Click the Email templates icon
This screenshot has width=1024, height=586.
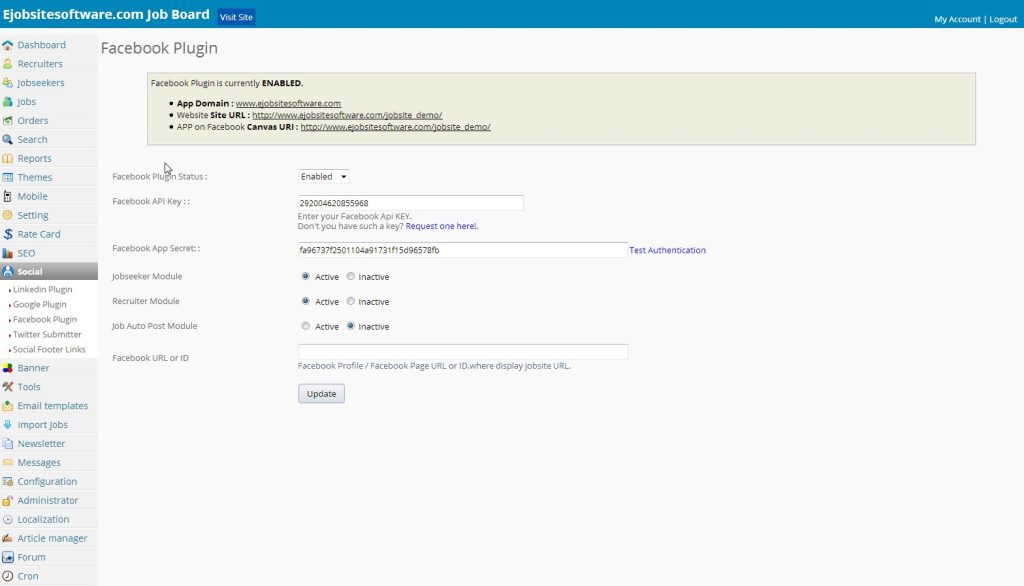point(8,406)
